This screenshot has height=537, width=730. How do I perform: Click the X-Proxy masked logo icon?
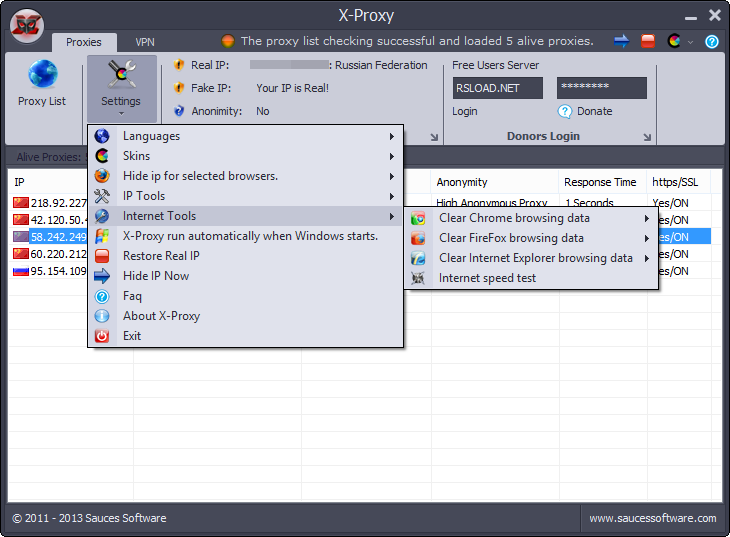point(27,26)
